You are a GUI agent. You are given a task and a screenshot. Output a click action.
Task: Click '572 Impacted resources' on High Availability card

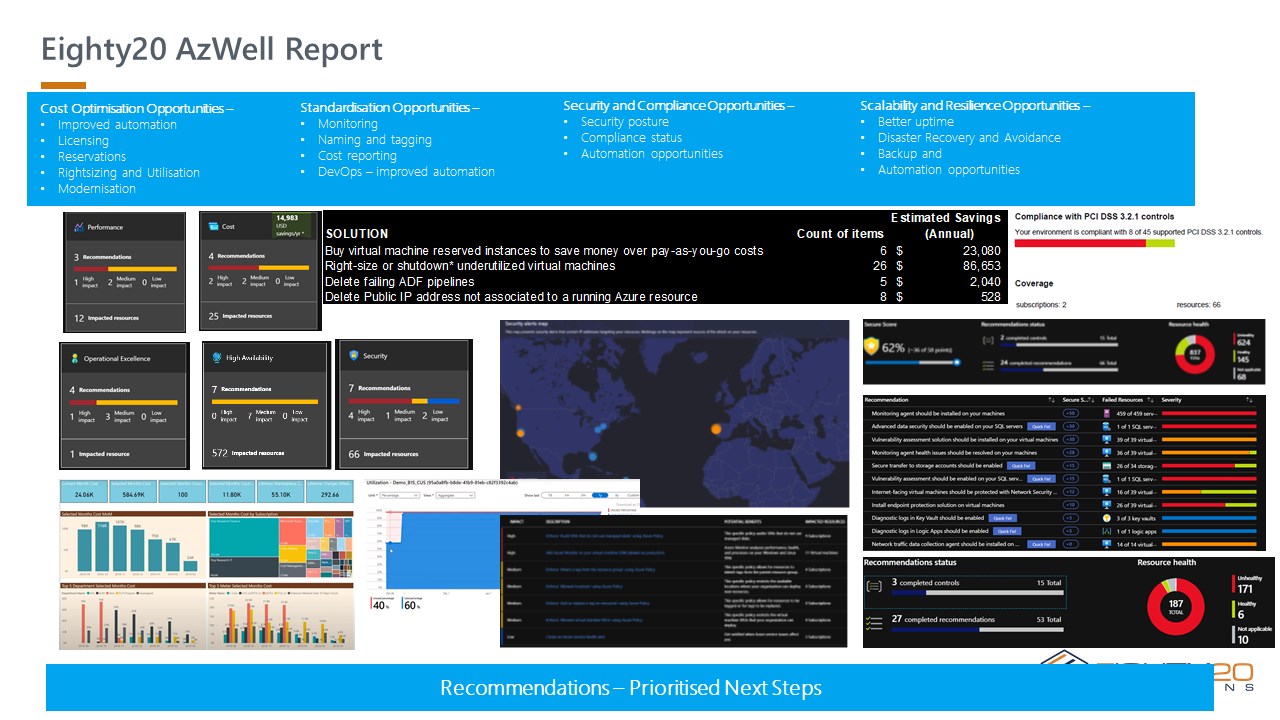(x=248, y=453)
